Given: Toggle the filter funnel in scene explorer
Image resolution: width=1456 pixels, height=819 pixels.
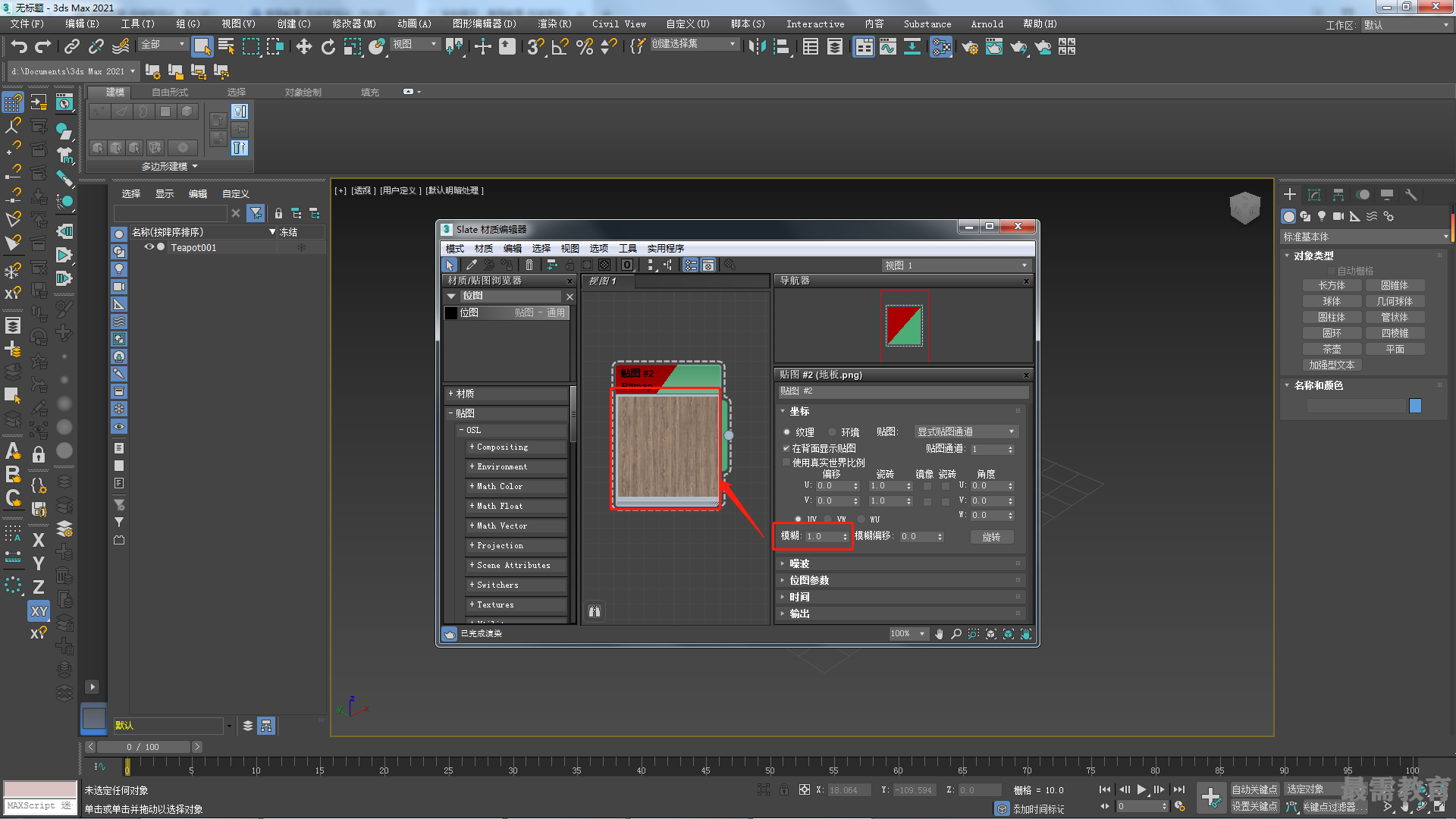Looking at the screenshot, I should [x=256, y=213].
